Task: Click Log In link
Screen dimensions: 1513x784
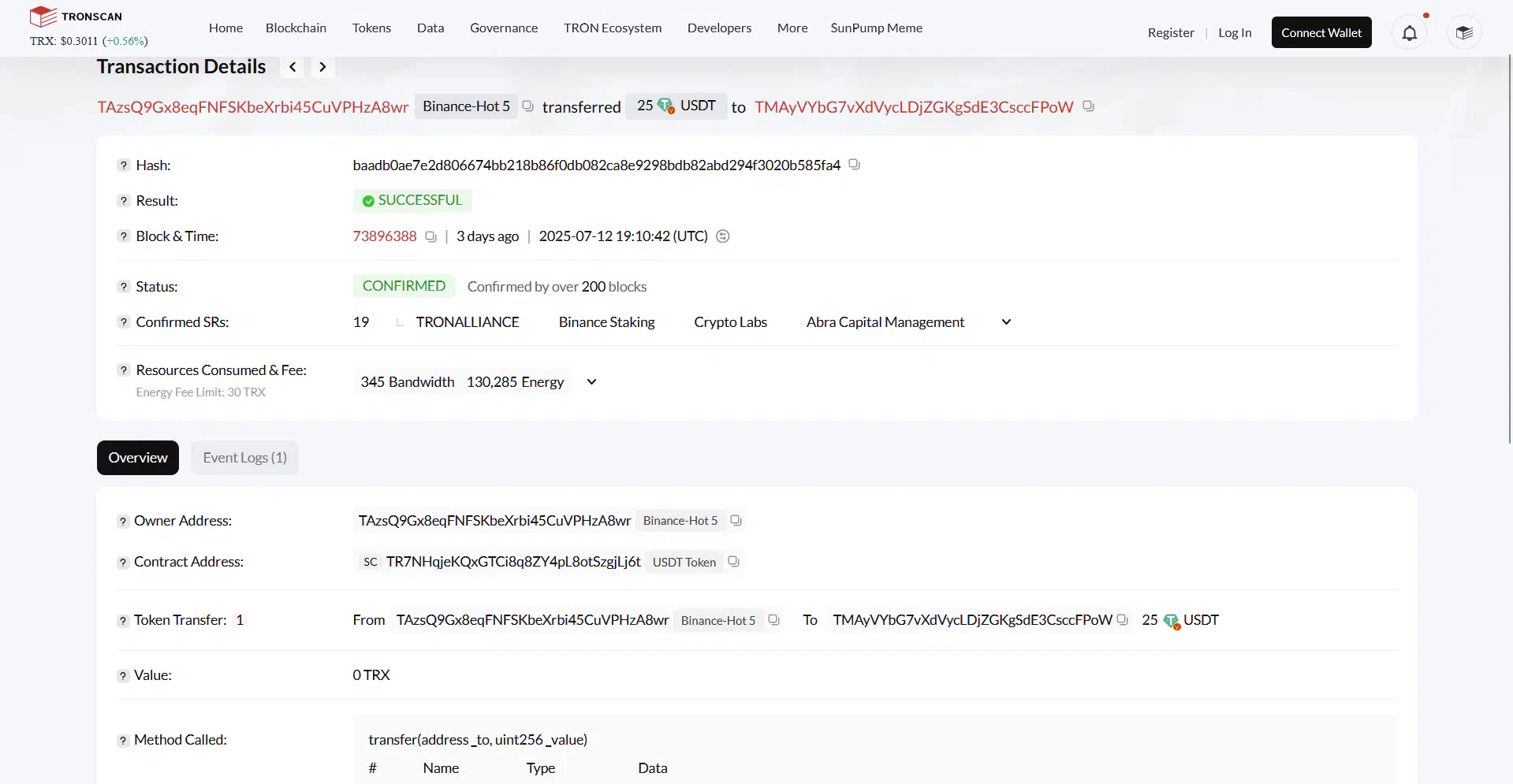Action: (1235, 32)
